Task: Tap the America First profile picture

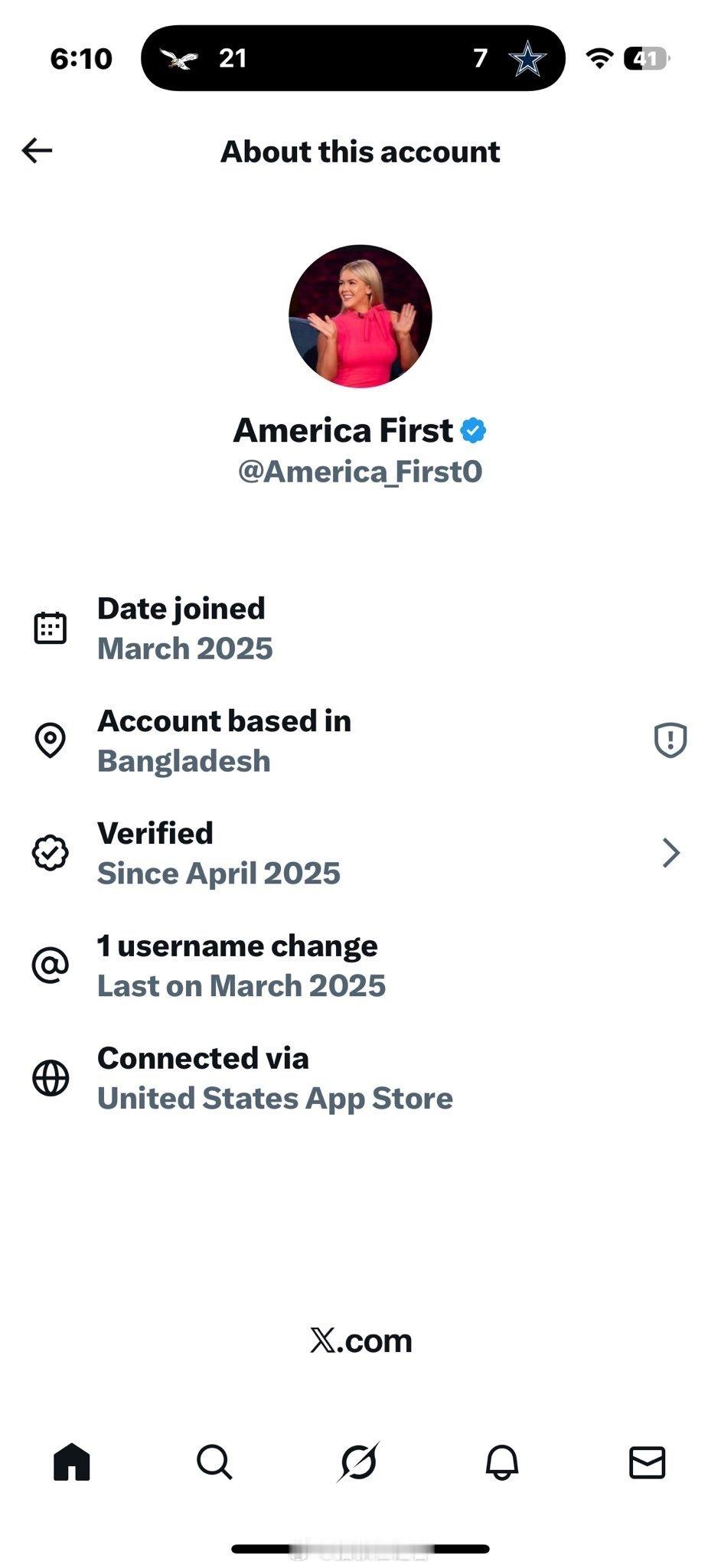Action: [360, 316]
